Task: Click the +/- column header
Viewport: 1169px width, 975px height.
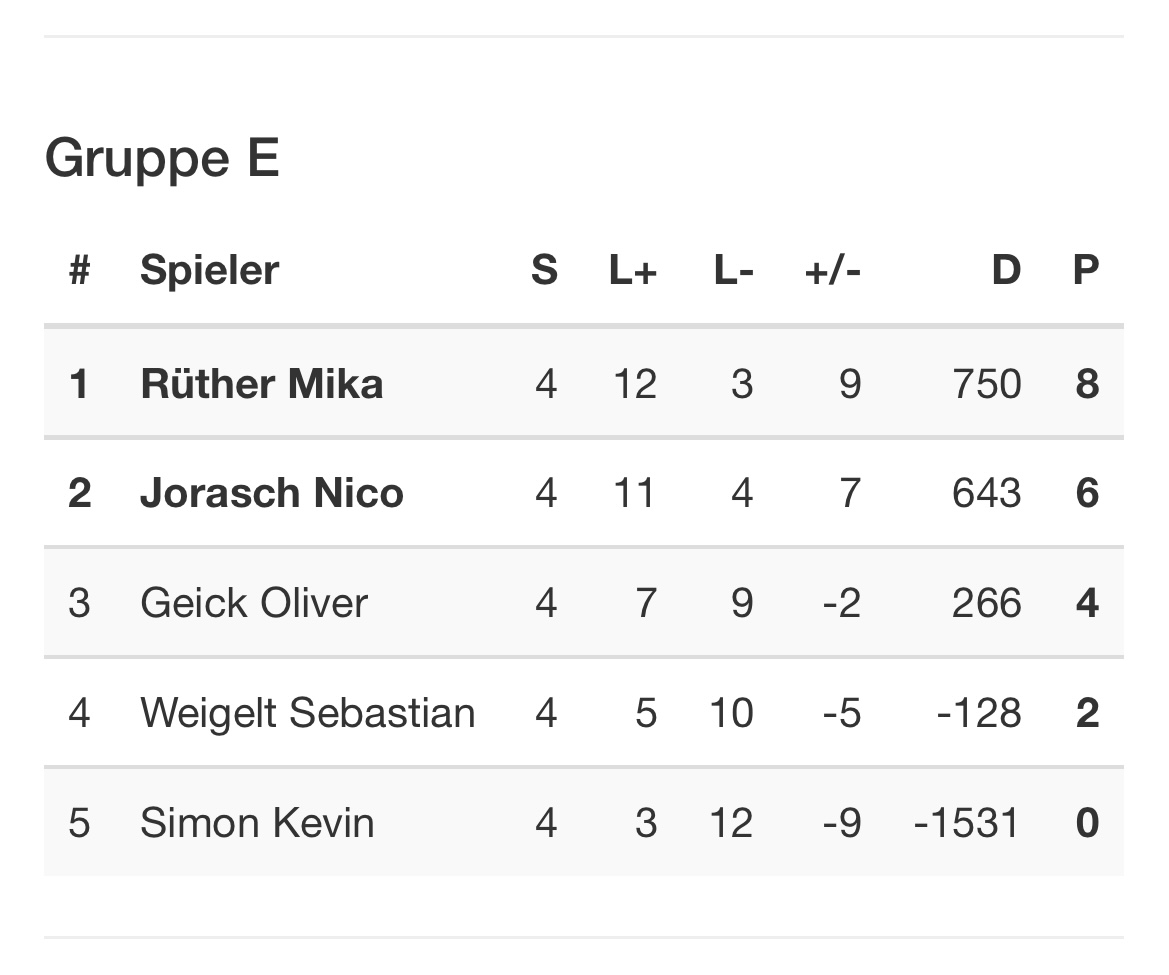Action: click(x=832, y=270)
